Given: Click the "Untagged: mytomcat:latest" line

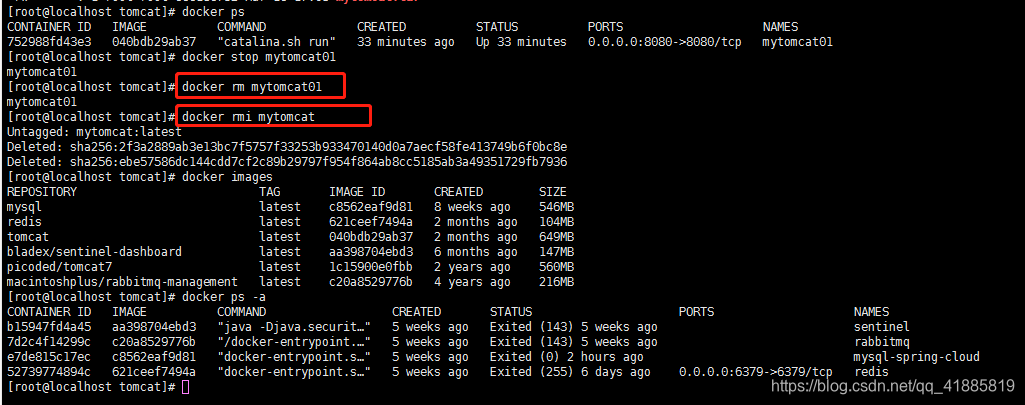Looking at the screenshot, I should [x=94, y=132].
